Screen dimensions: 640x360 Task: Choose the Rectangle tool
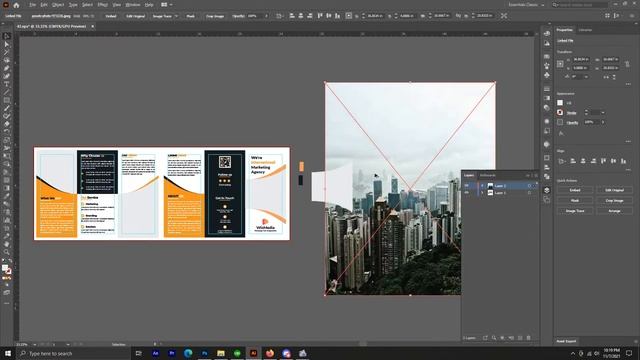click(x=7, y=100)
